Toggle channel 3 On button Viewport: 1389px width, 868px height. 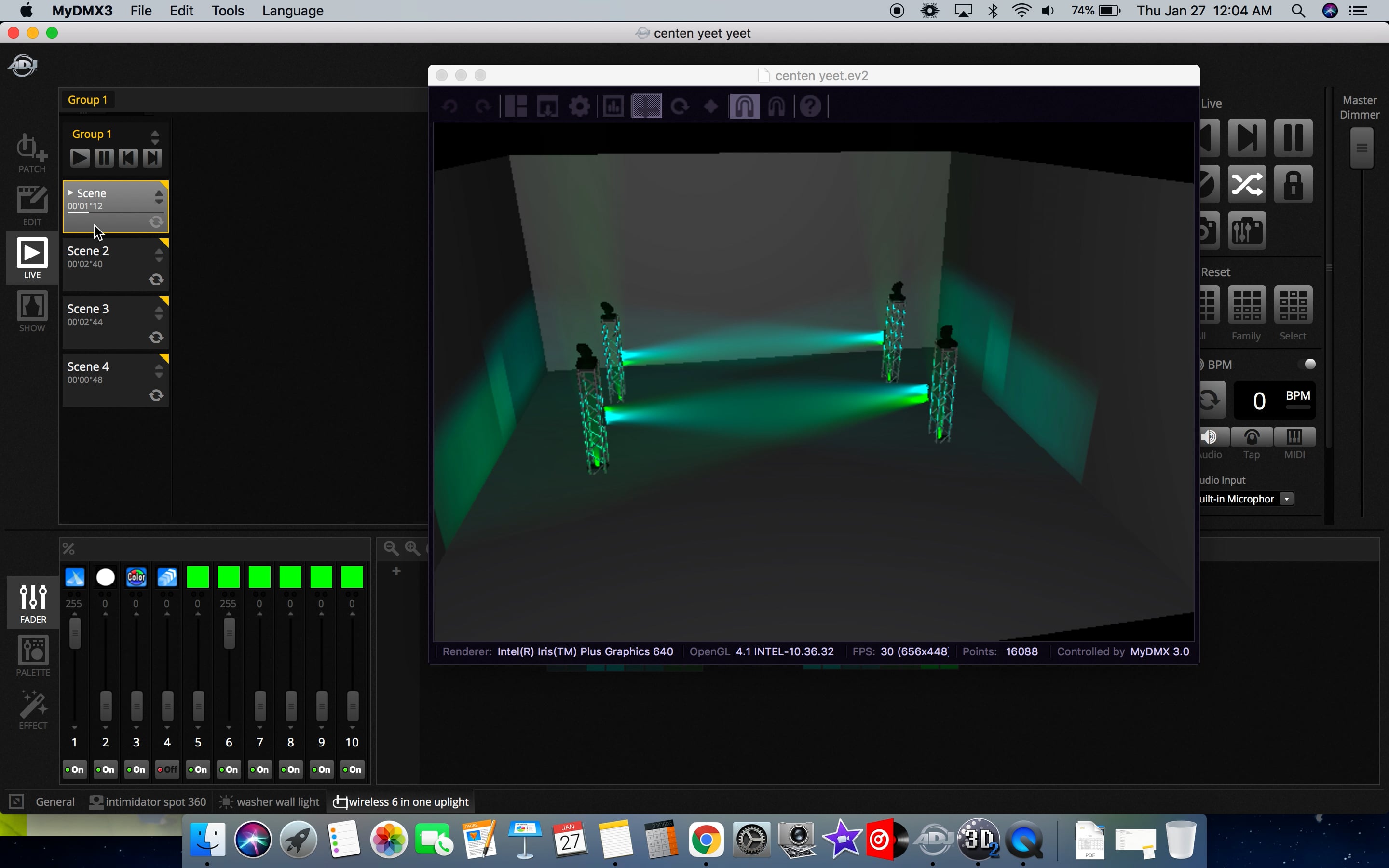(x=136, y=769)
